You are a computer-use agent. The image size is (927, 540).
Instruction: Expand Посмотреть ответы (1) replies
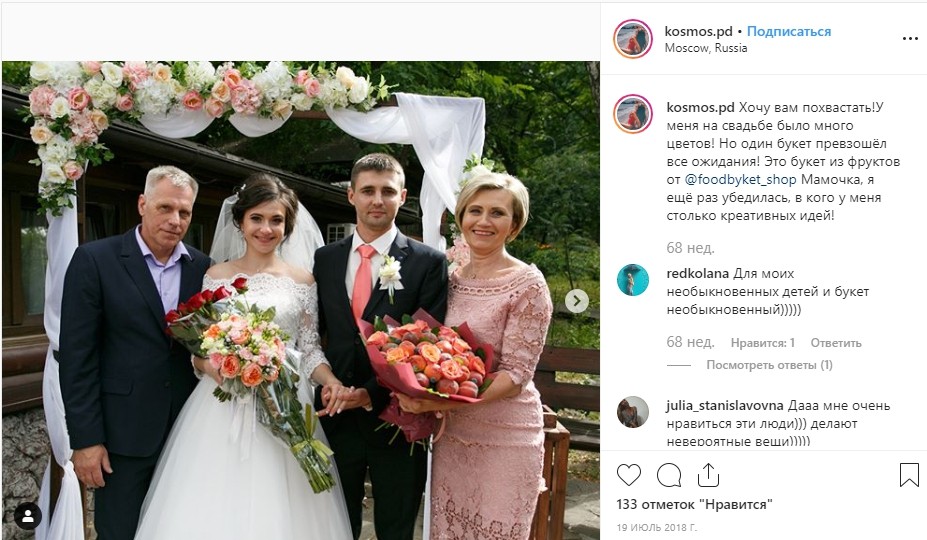769,365
